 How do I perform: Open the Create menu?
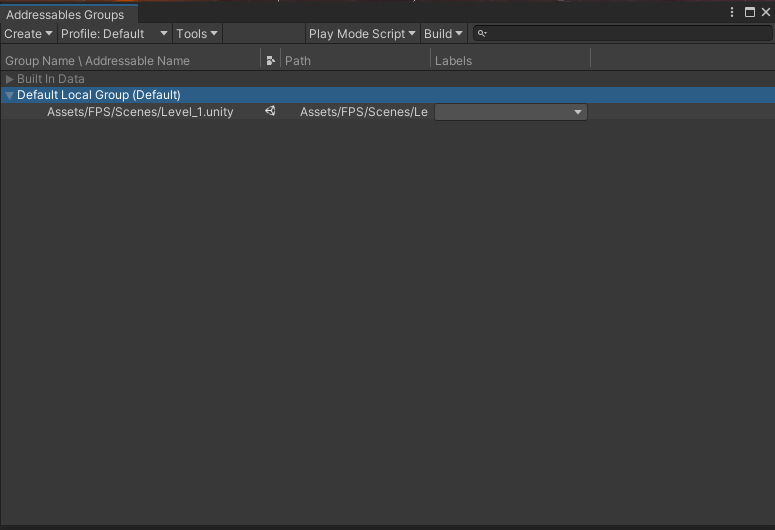coord(28,34)
